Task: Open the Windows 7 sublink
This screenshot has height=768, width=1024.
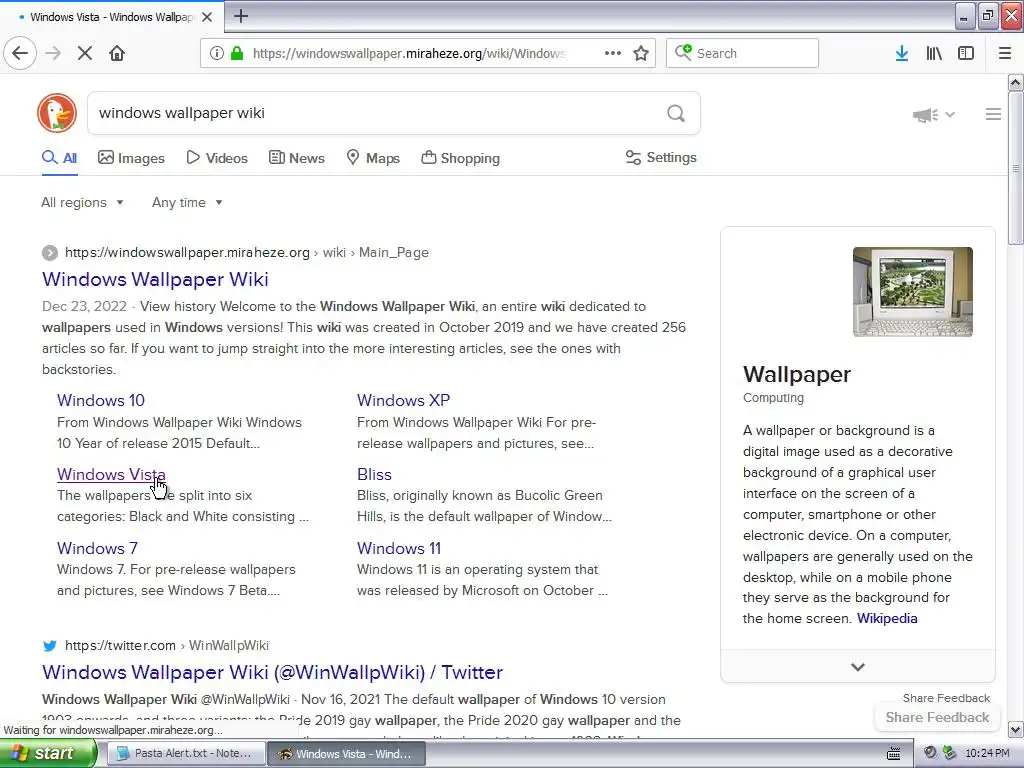Action: (x=97, y=549)
